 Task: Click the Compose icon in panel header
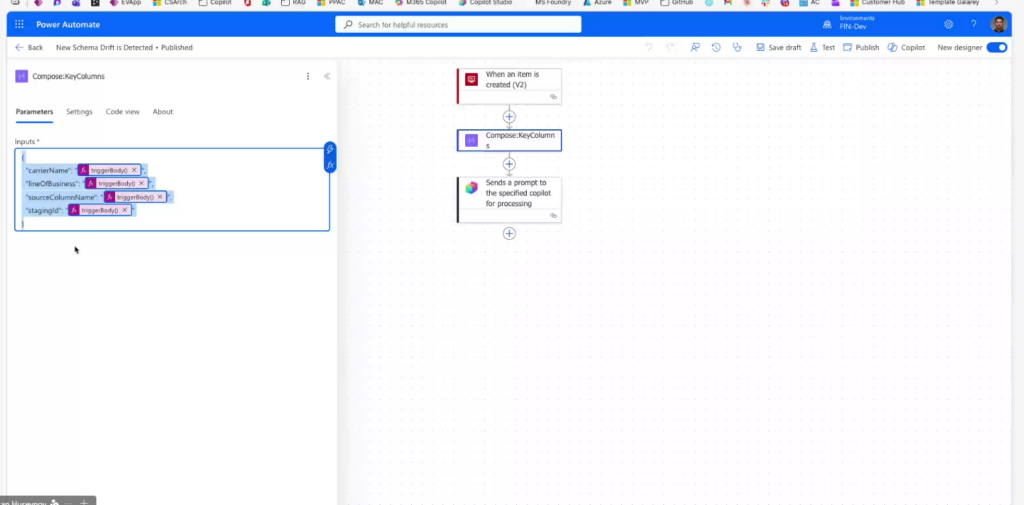point(22,76)
